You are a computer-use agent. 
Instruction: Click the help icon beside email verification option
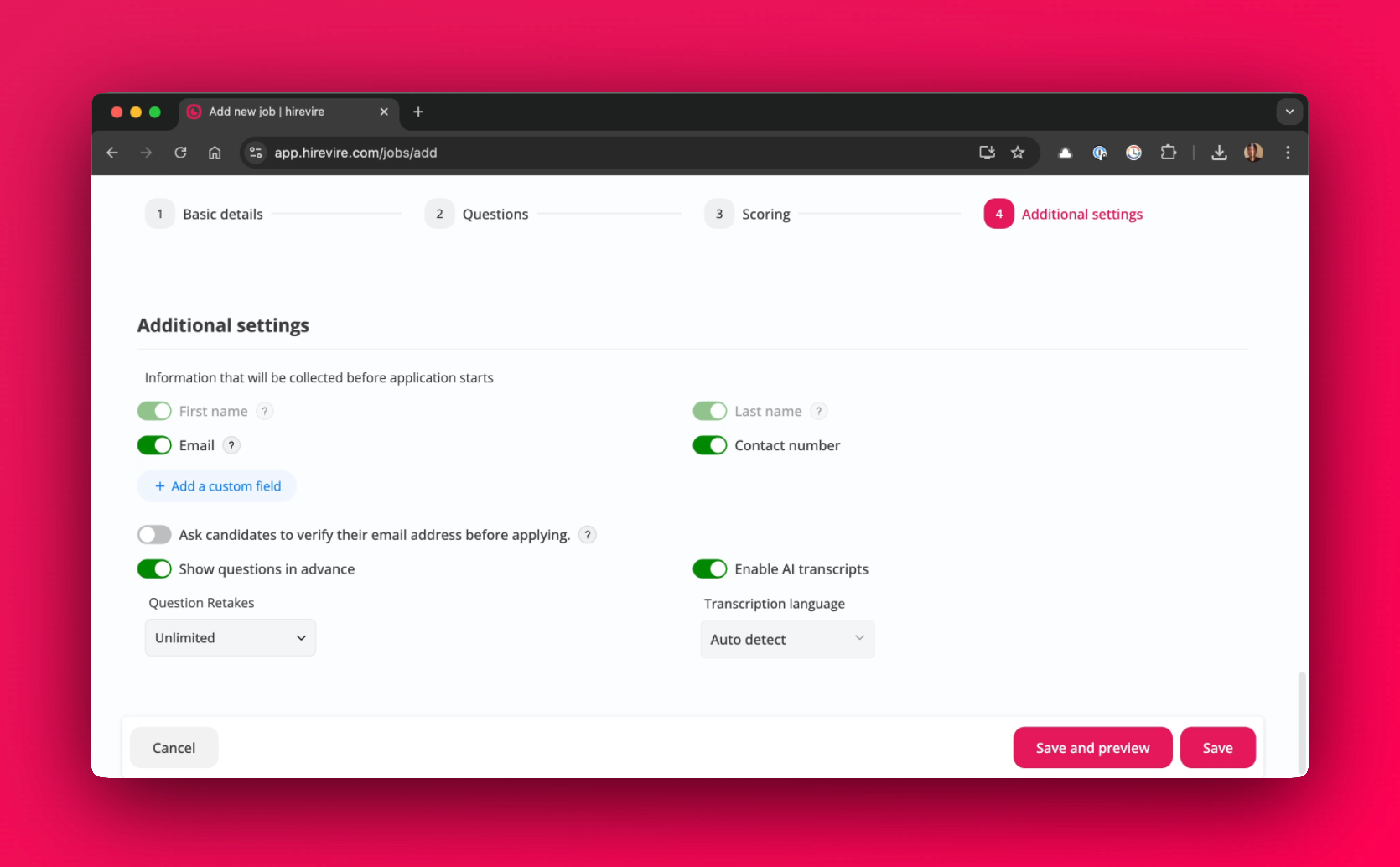pos(588,535)
